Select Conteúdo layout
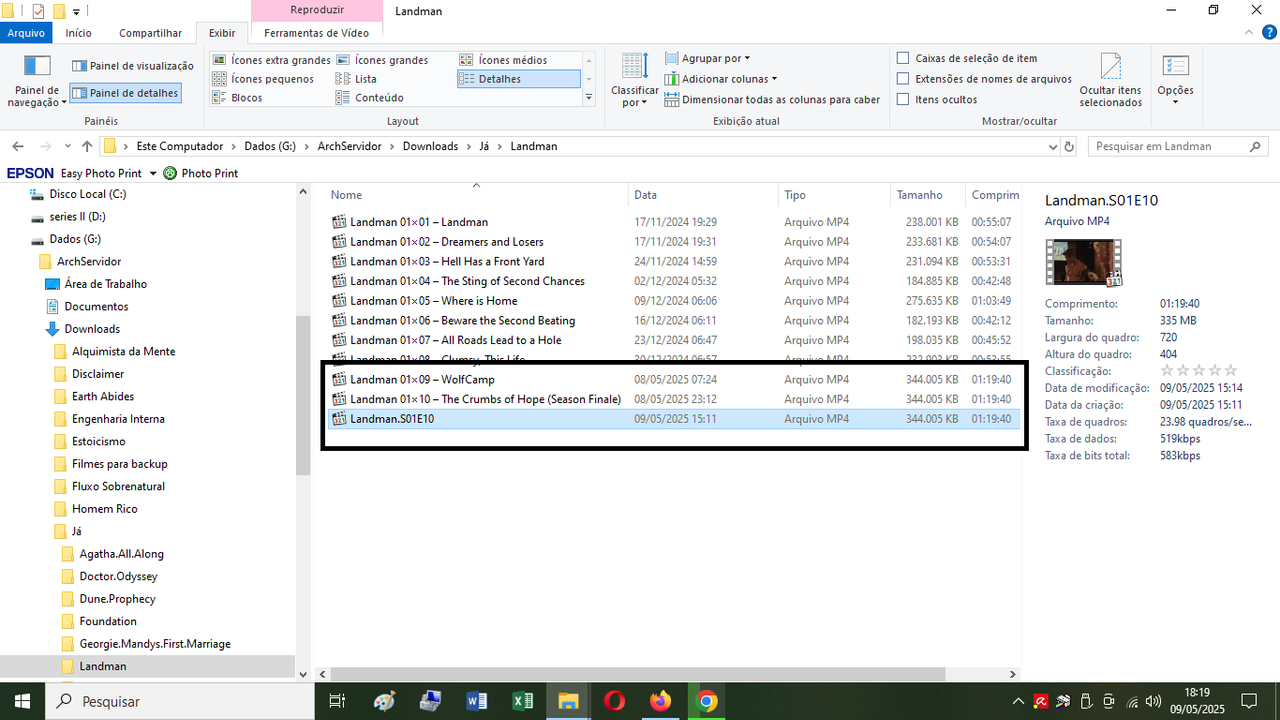The image size is (1280, 720). 370,98
